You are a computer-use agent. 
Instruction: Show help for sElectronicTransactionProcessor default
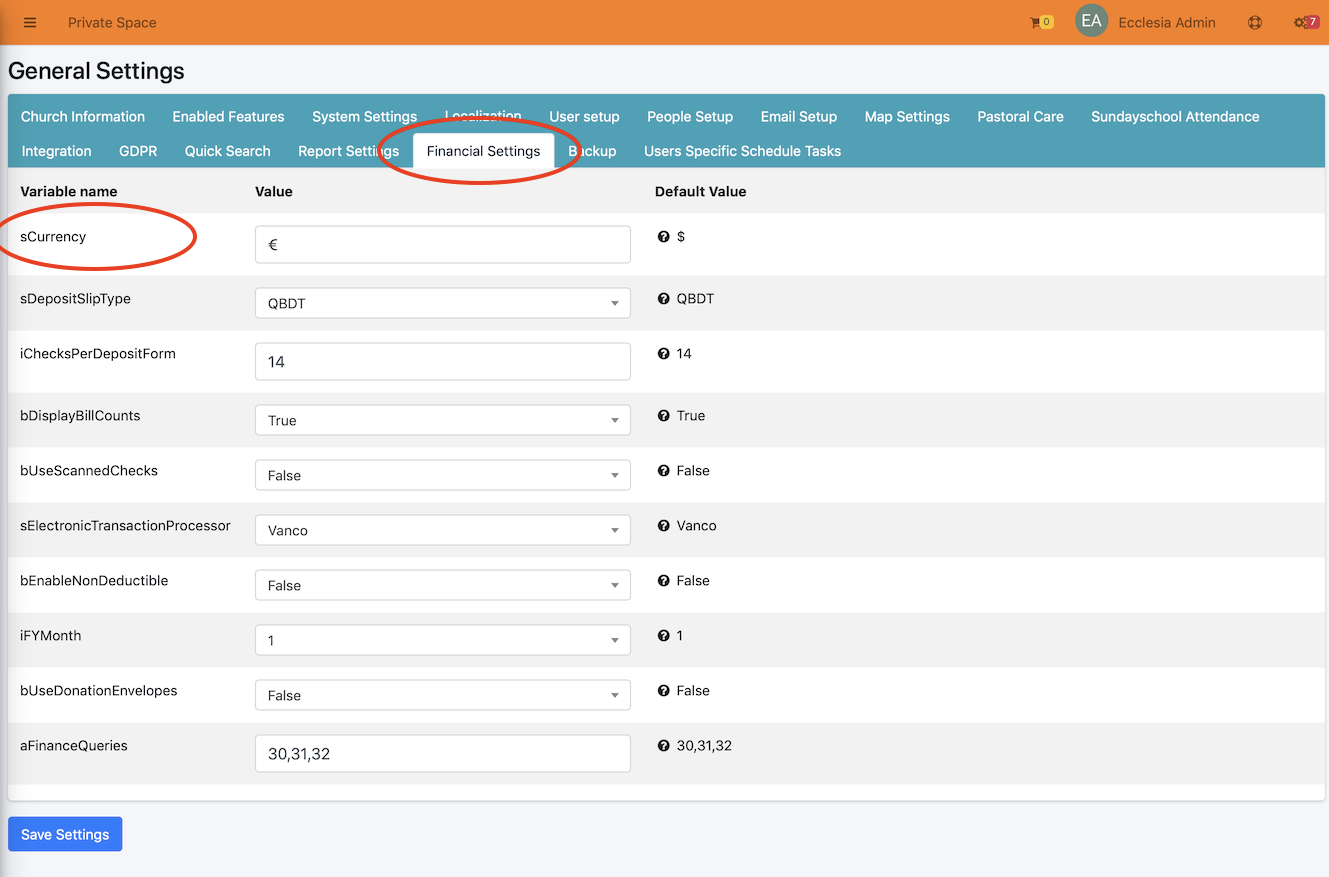click(663, 526)
